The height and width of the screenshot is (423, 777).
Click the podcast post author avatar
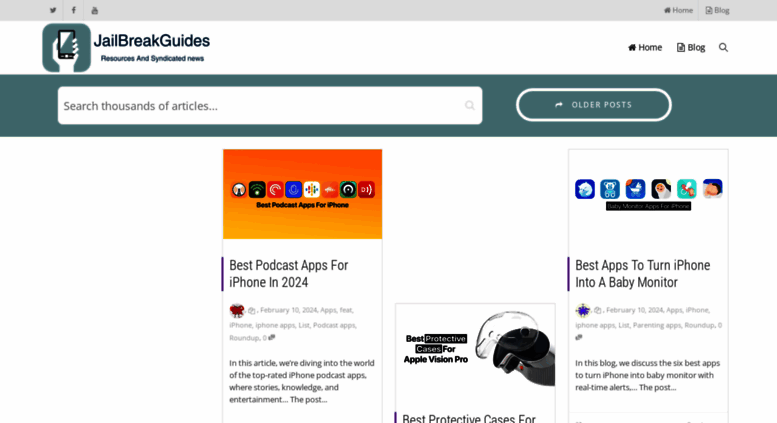tap(237, 310)
